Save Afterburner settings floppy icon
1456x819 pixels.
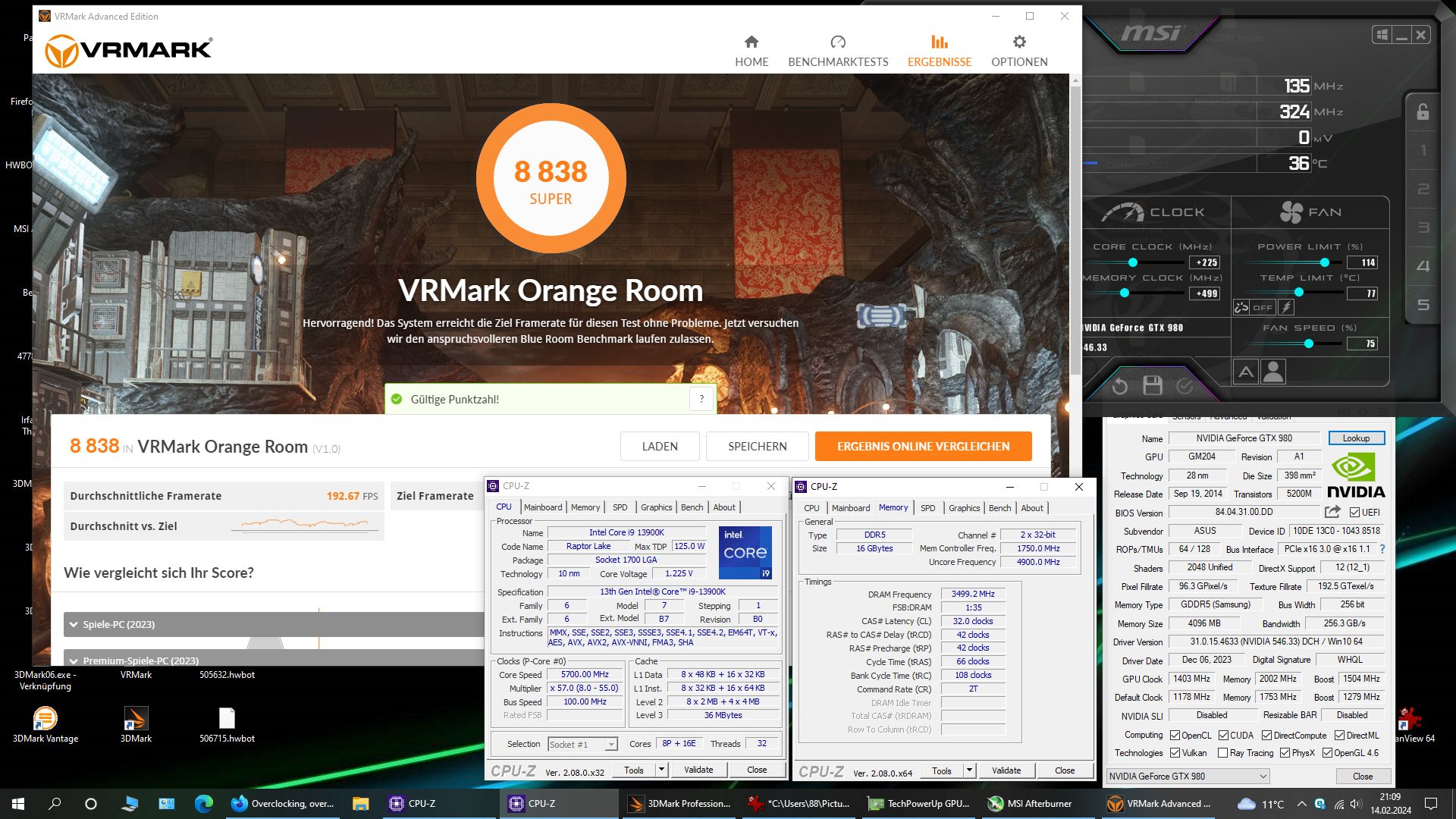point(1153,386)
